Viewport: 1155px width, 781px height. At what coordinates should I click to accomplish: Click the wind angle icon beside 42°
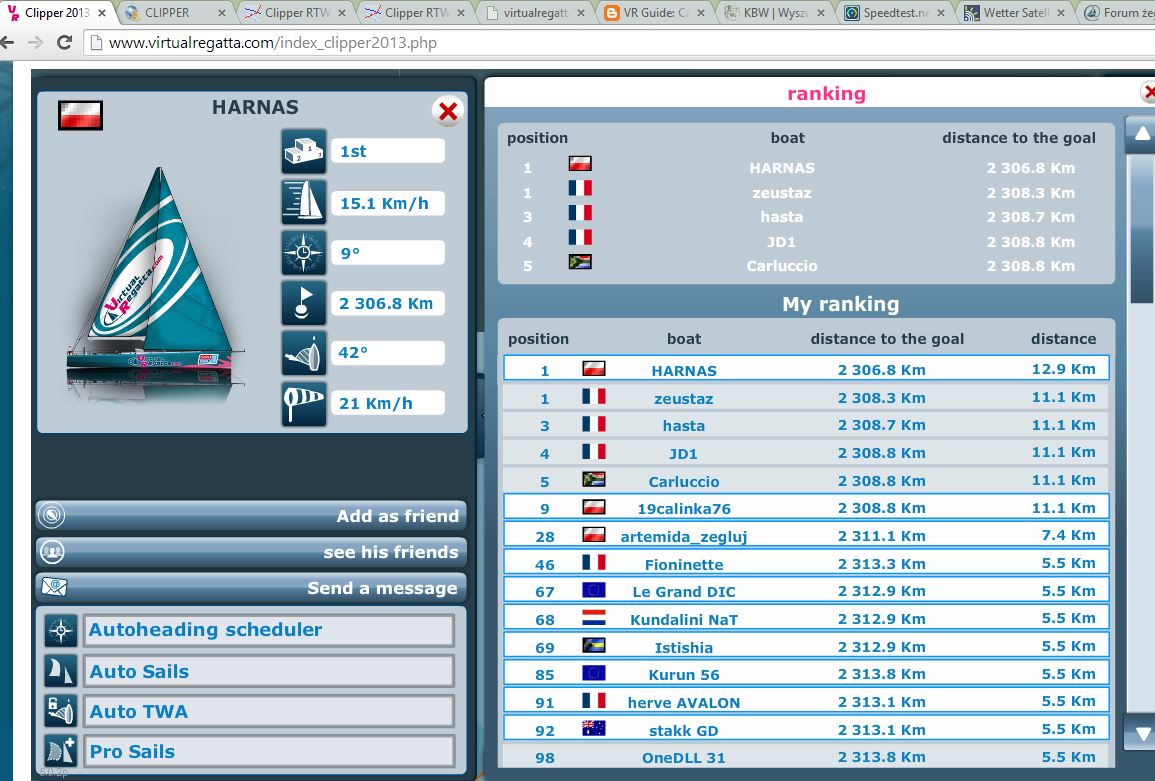point(303,353)
